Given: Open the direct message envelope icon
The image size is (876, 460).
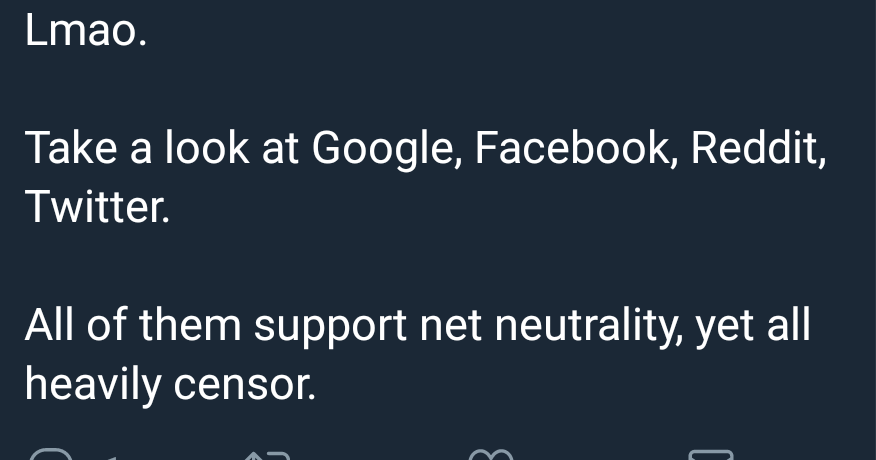Looking at the screenshot, I should coord(711,454).
